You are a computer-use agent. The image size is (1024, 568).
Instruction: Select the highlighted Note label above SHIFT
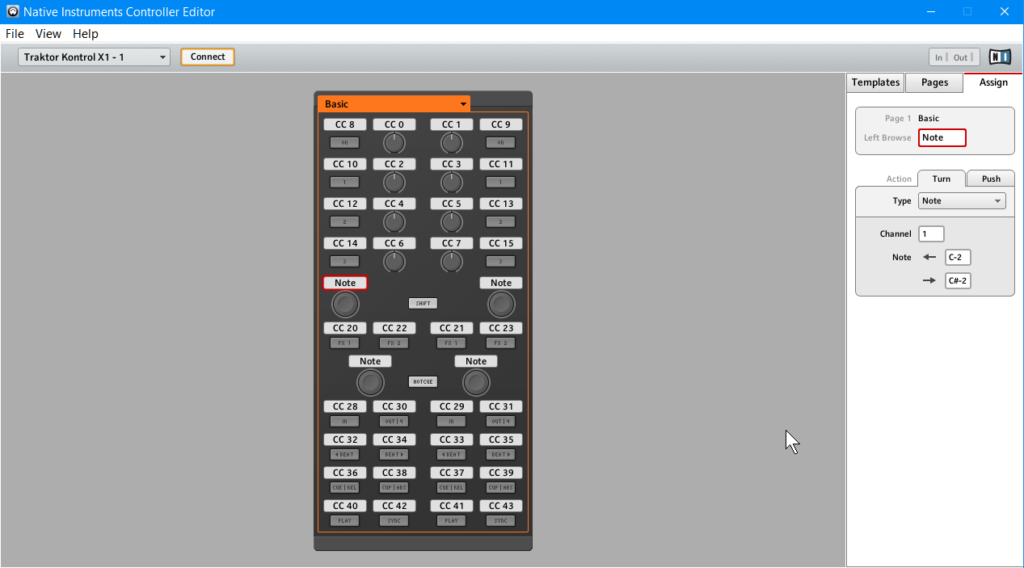(345, 283)
